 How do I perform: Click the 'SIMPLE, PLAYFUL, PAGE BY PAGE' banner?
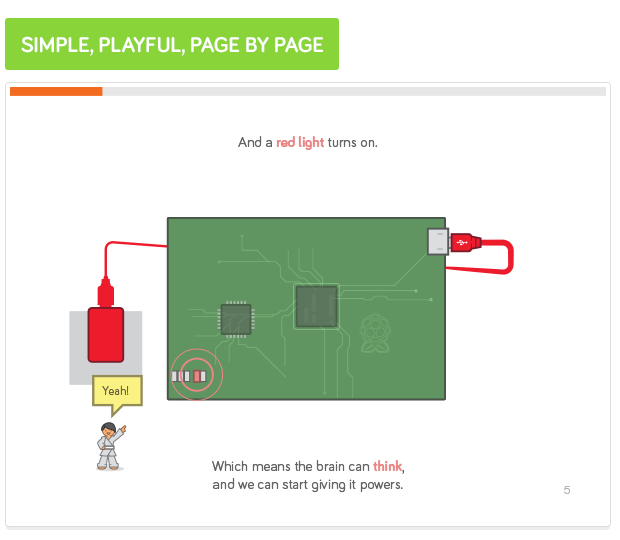click(x=172, y=44)
